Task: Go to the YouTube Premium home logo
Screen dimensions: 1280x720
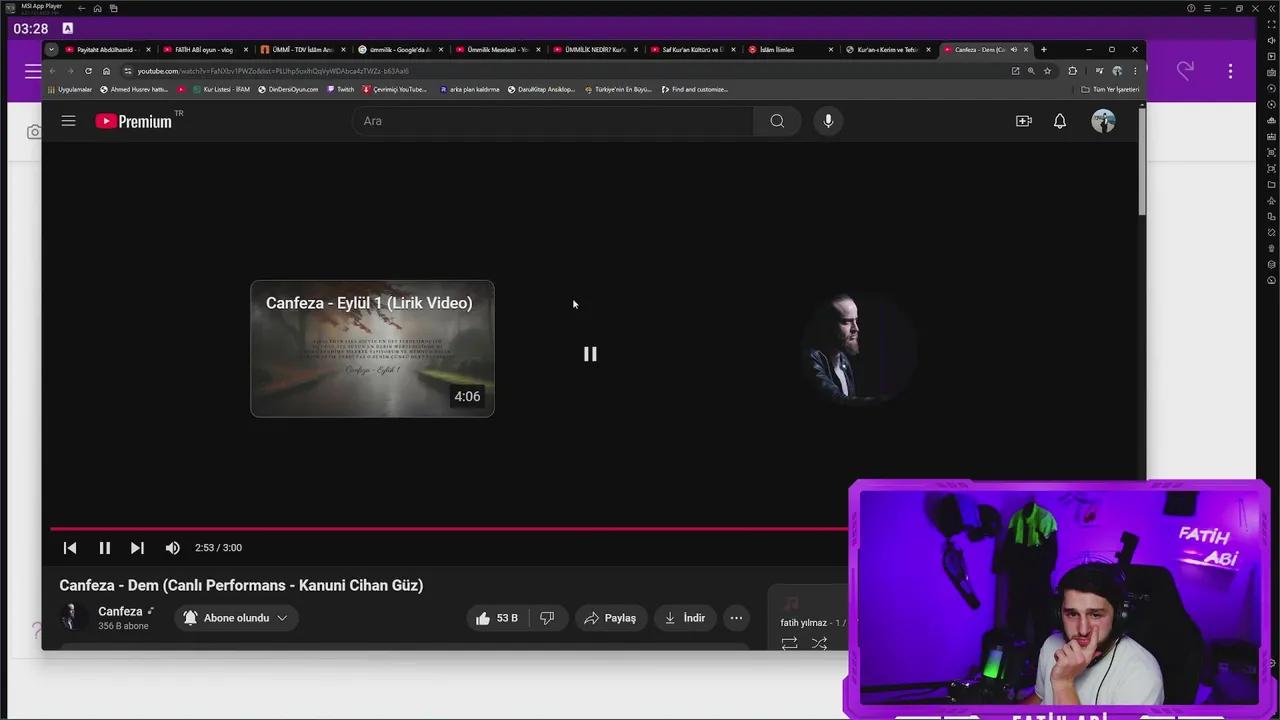Action: 134,121
